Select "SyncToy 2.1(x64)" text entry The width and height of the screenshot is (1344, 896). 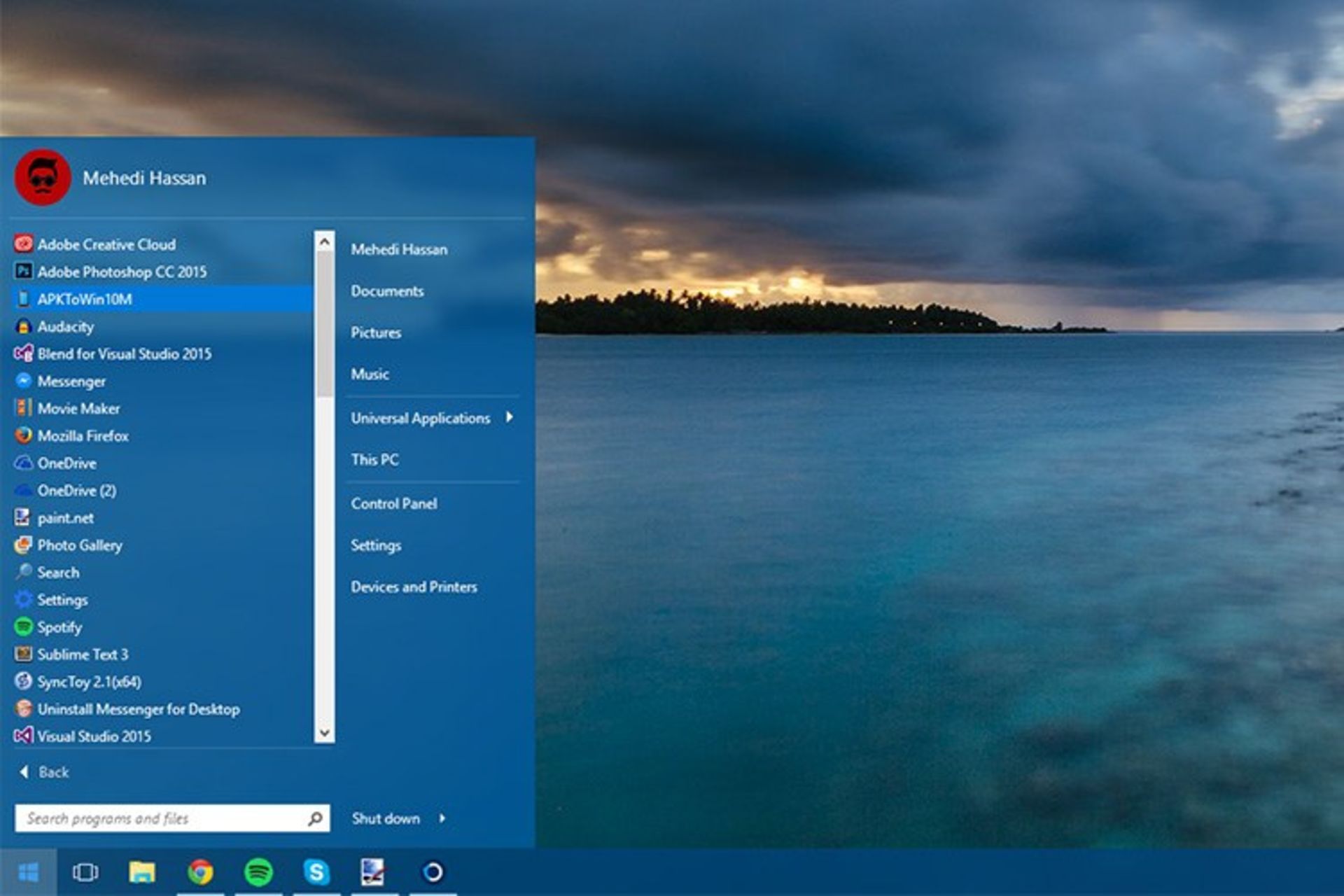(89, 681)
